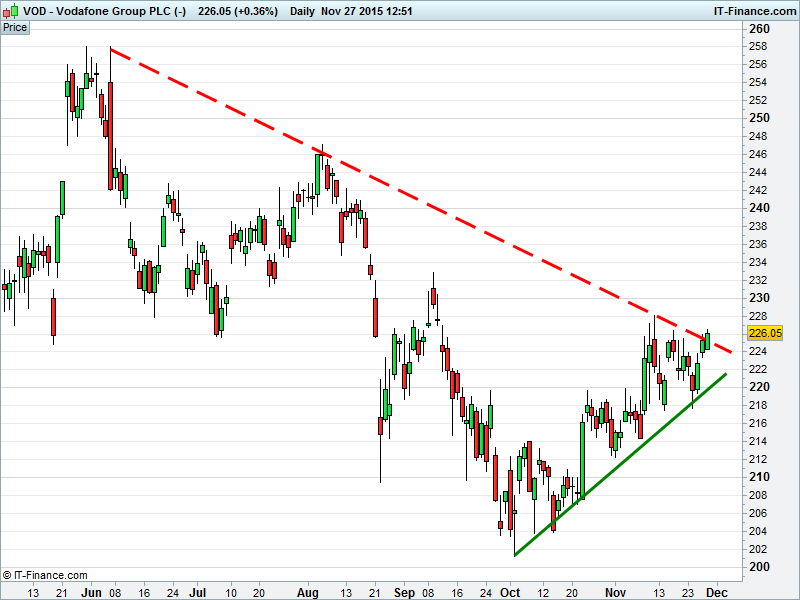Click the yellow 226.05 price tag on axis
The height and width of the screenshot is (600, 800).
point(764,334)
